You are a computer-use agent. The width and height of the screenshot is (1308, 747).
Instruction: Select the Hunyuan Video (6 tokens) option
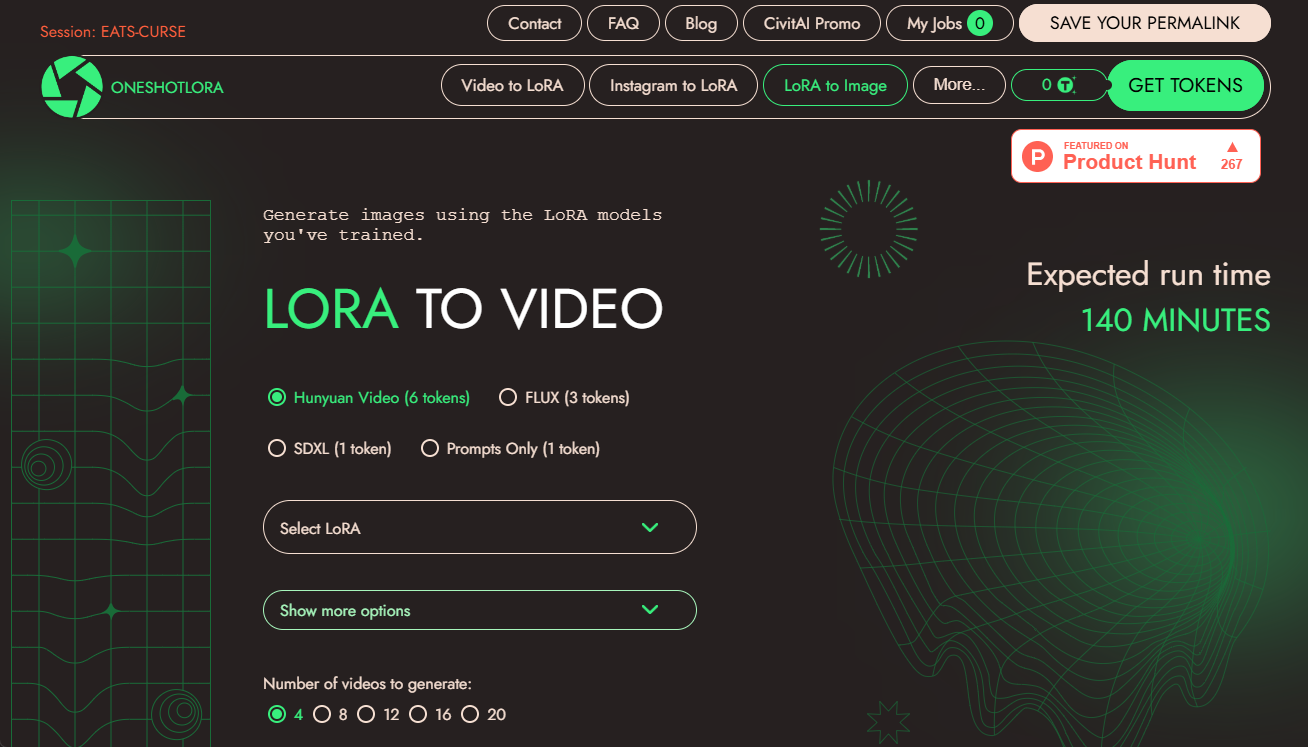[x=277, y=398]
